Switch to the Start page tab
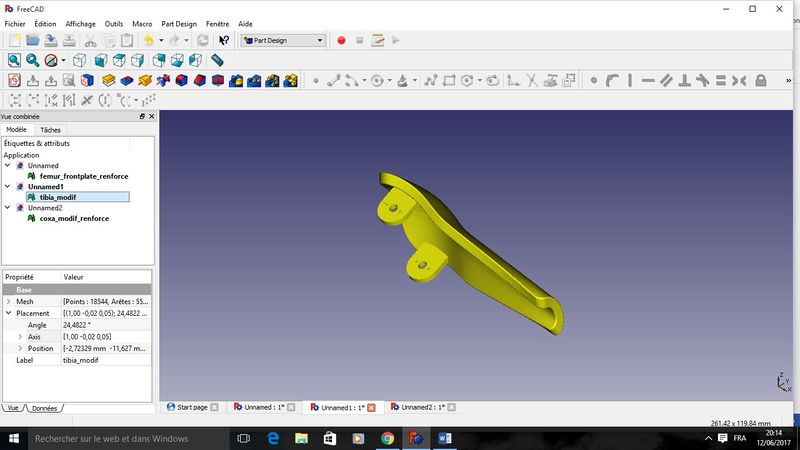The height and width of the screenshot is (450, 800). coord(191,407)
